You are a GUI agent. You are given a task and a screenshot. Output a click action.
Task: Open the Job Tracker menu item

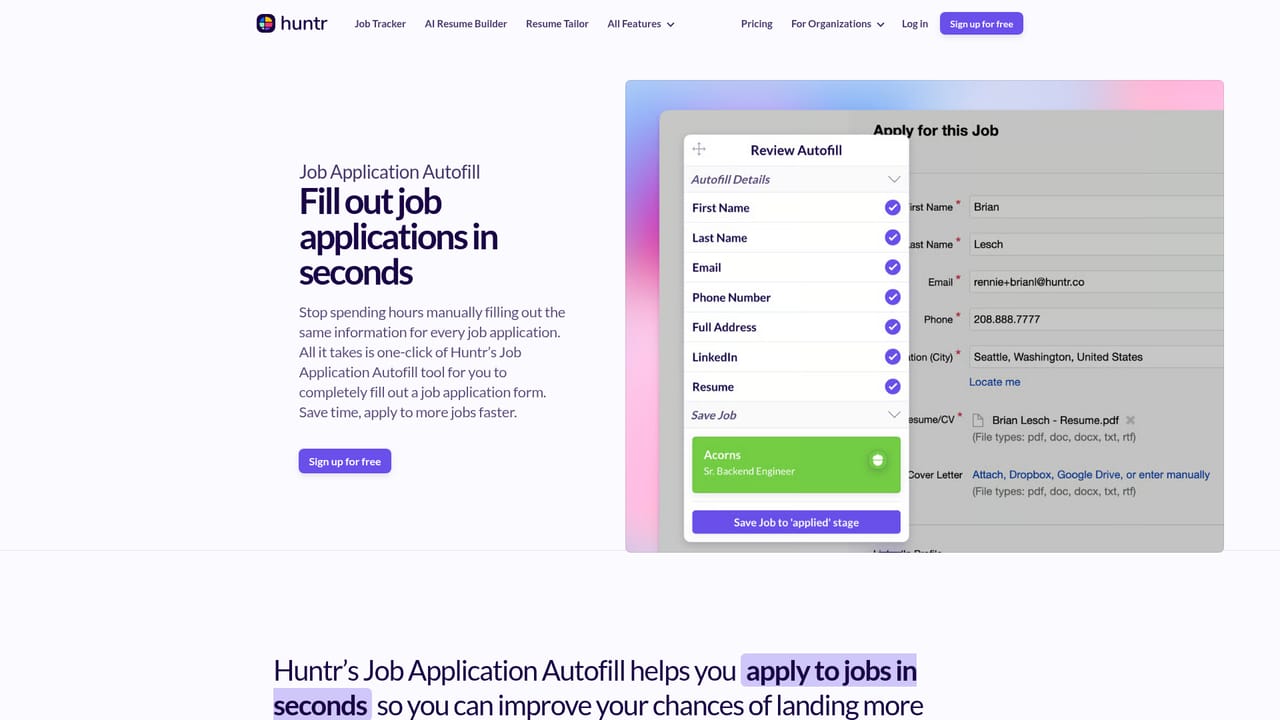[380, 24]
